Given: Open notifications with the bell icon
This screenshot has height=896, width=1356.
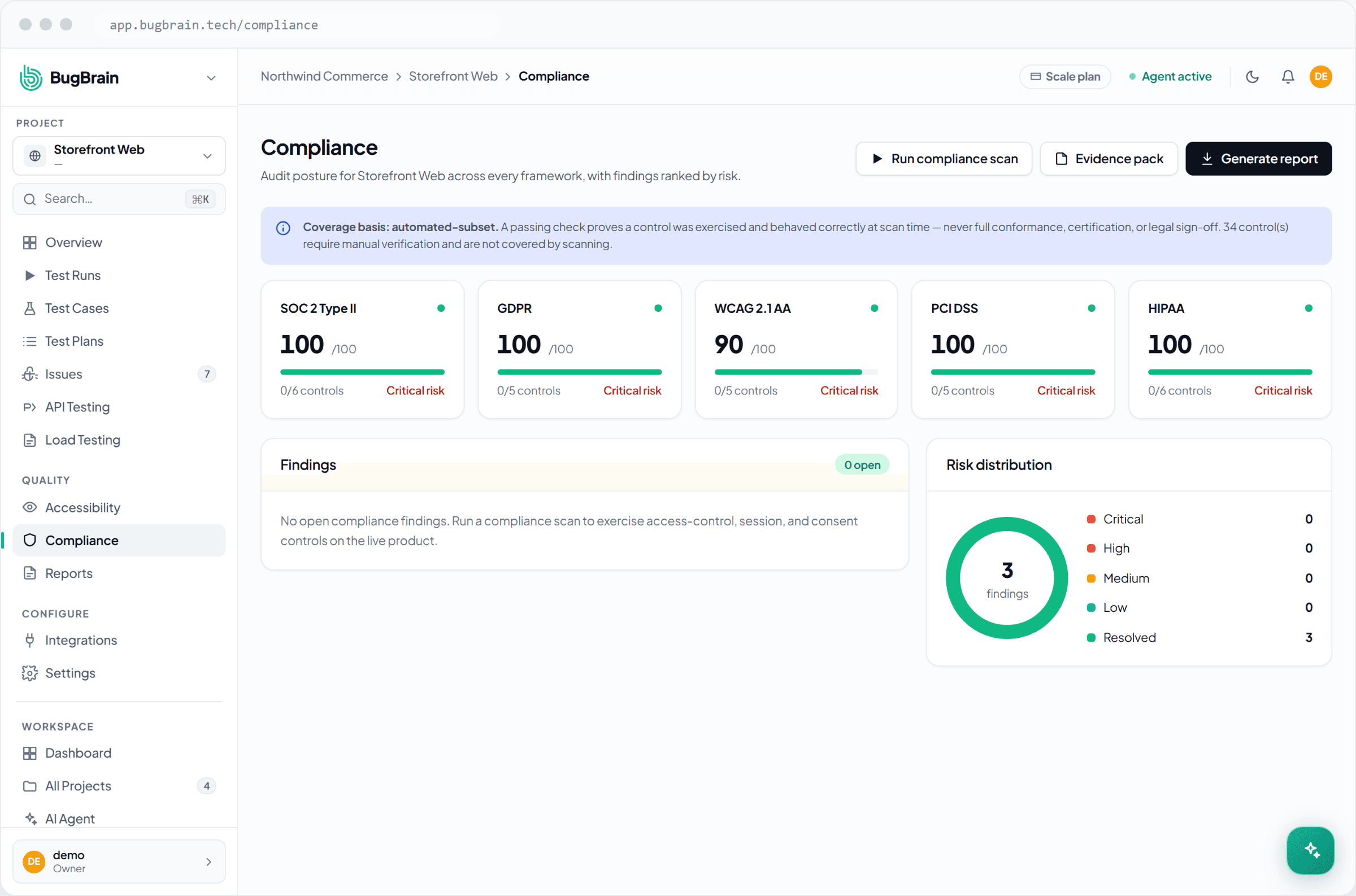Looking at the screenshot, I should pyautogui.click(x=1288, y=77).
